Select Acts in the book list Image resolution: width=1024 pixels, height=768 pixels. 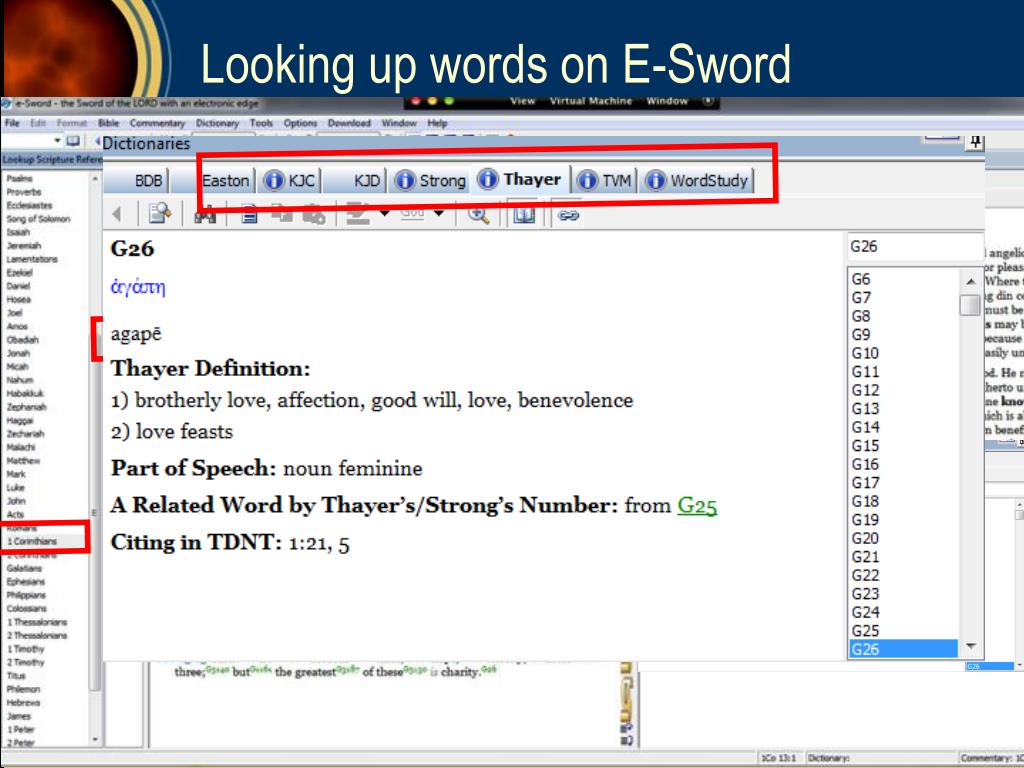click(x=16, y=515)
